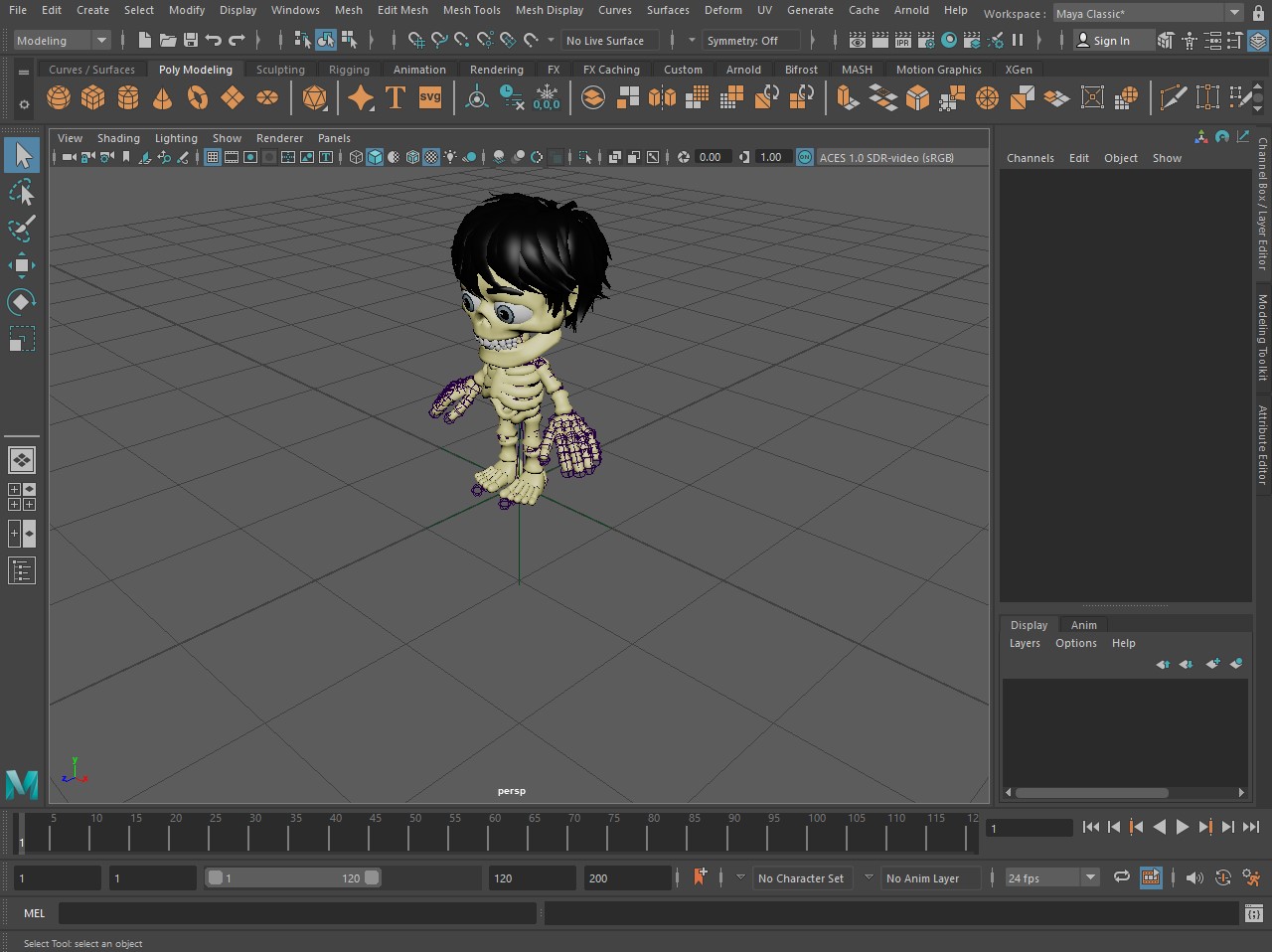Create a polygon disc from the shelf

point(267,98)
